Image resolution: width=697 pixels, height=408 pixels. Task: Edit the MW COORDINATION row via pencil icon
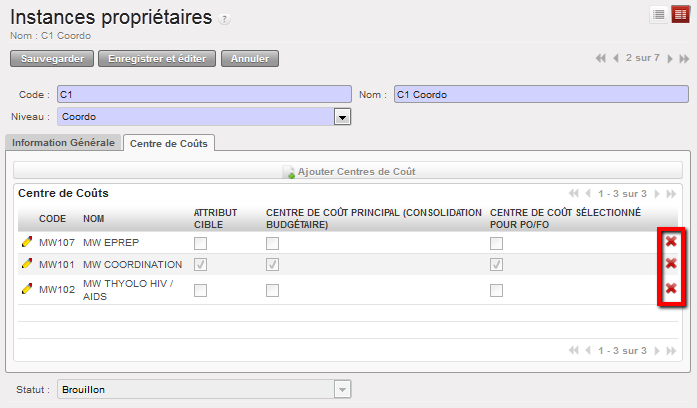coord(26,265)
